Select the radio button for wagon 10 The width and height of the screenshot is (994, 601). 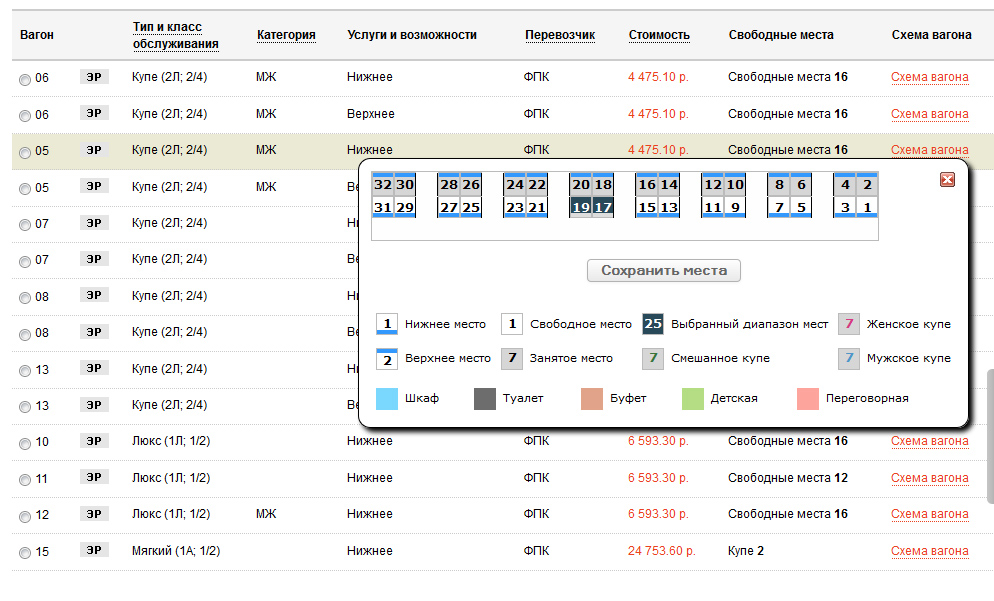pyautogui.click(x=25, y=443)
